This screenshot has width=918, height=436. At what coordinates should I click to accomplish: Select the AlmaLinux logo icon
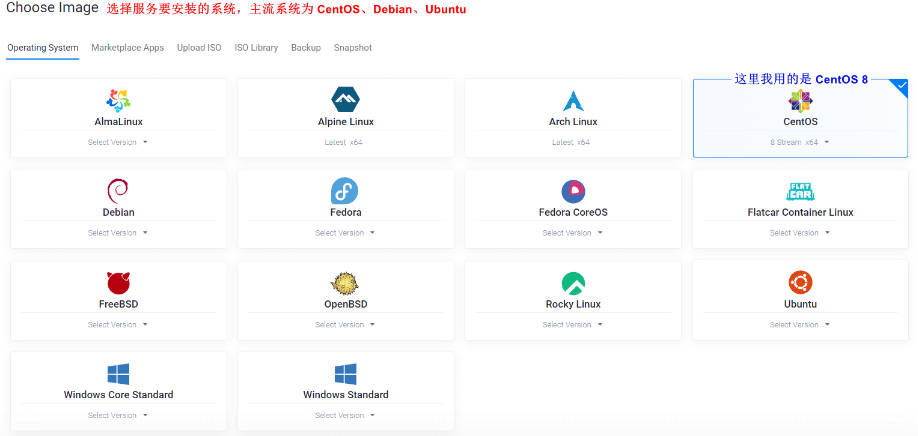(x=118, y=100)
